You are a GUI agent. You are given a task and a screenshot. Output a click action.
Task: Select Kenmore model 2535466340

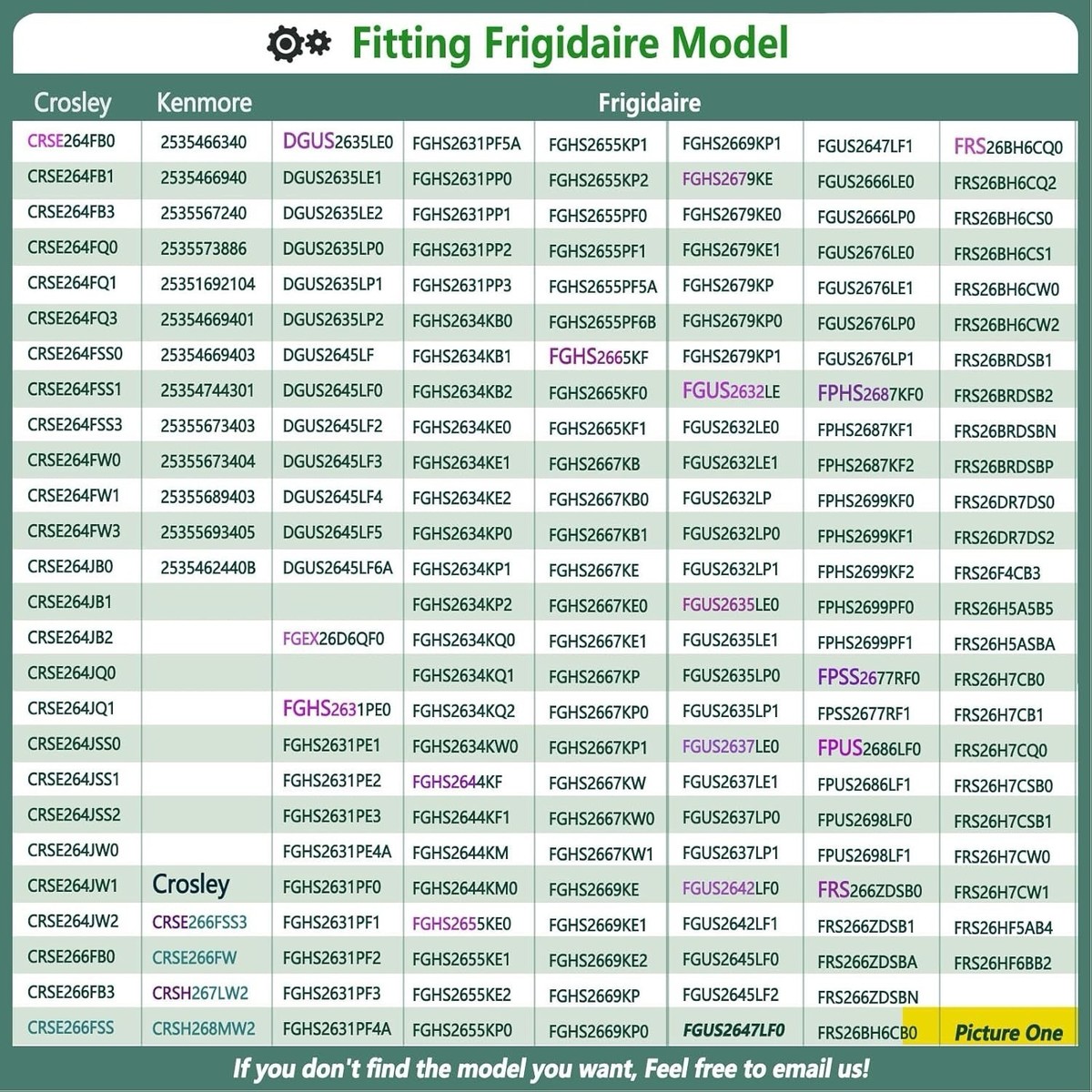(203, 142)
